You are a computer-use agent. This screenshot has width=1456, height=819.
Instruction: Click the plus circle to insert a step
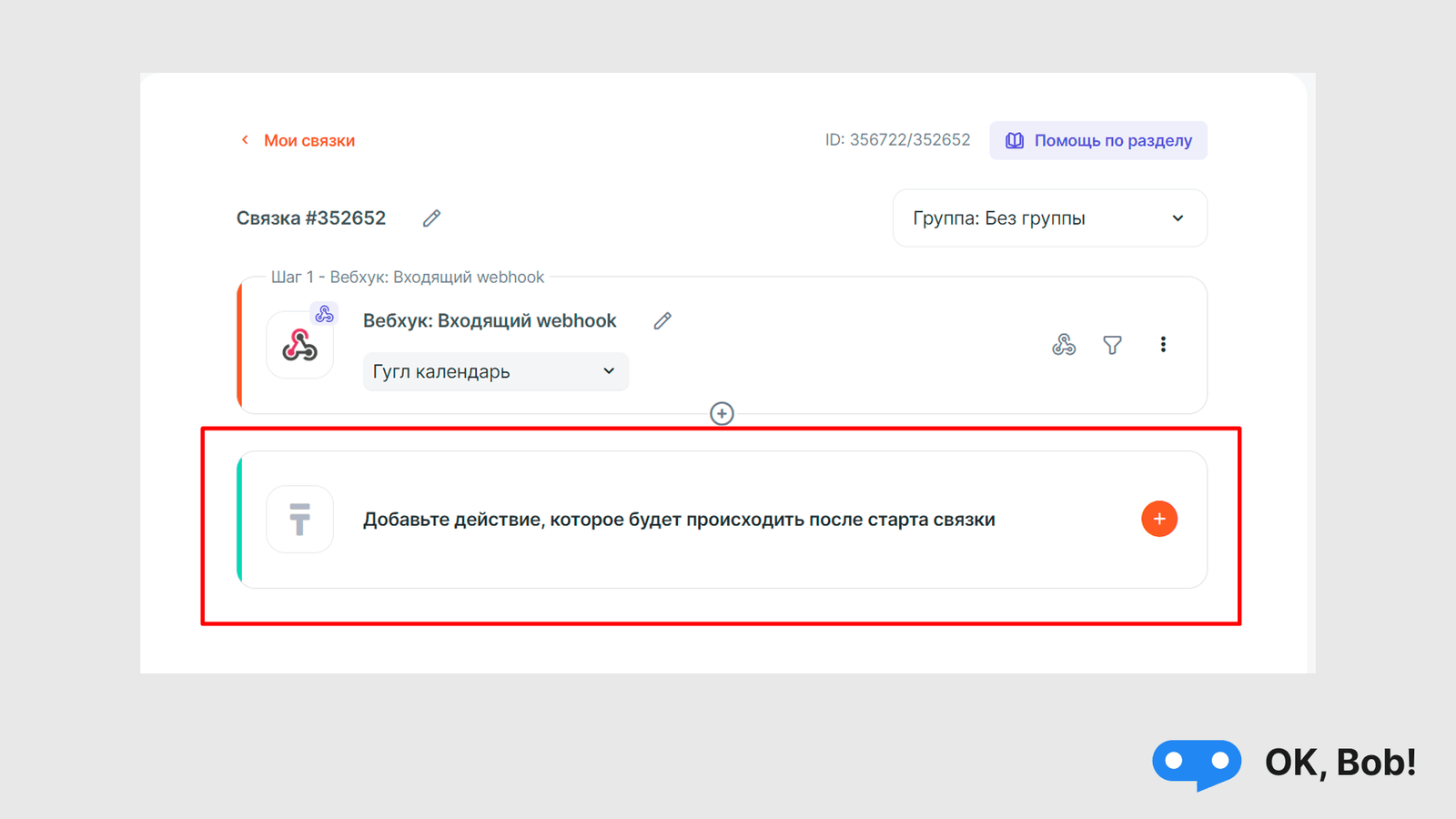pyautogui.click(x=722, y=413)
